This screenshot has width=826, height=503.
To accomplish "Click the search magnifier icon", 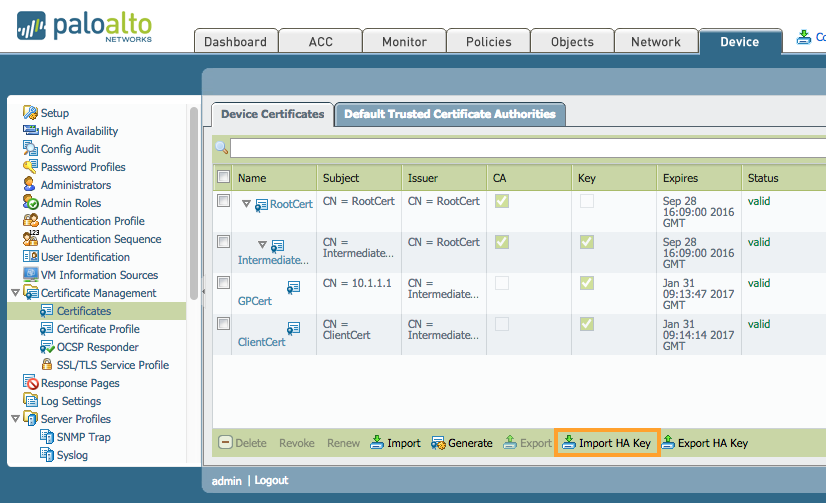I will pos(221,148).
